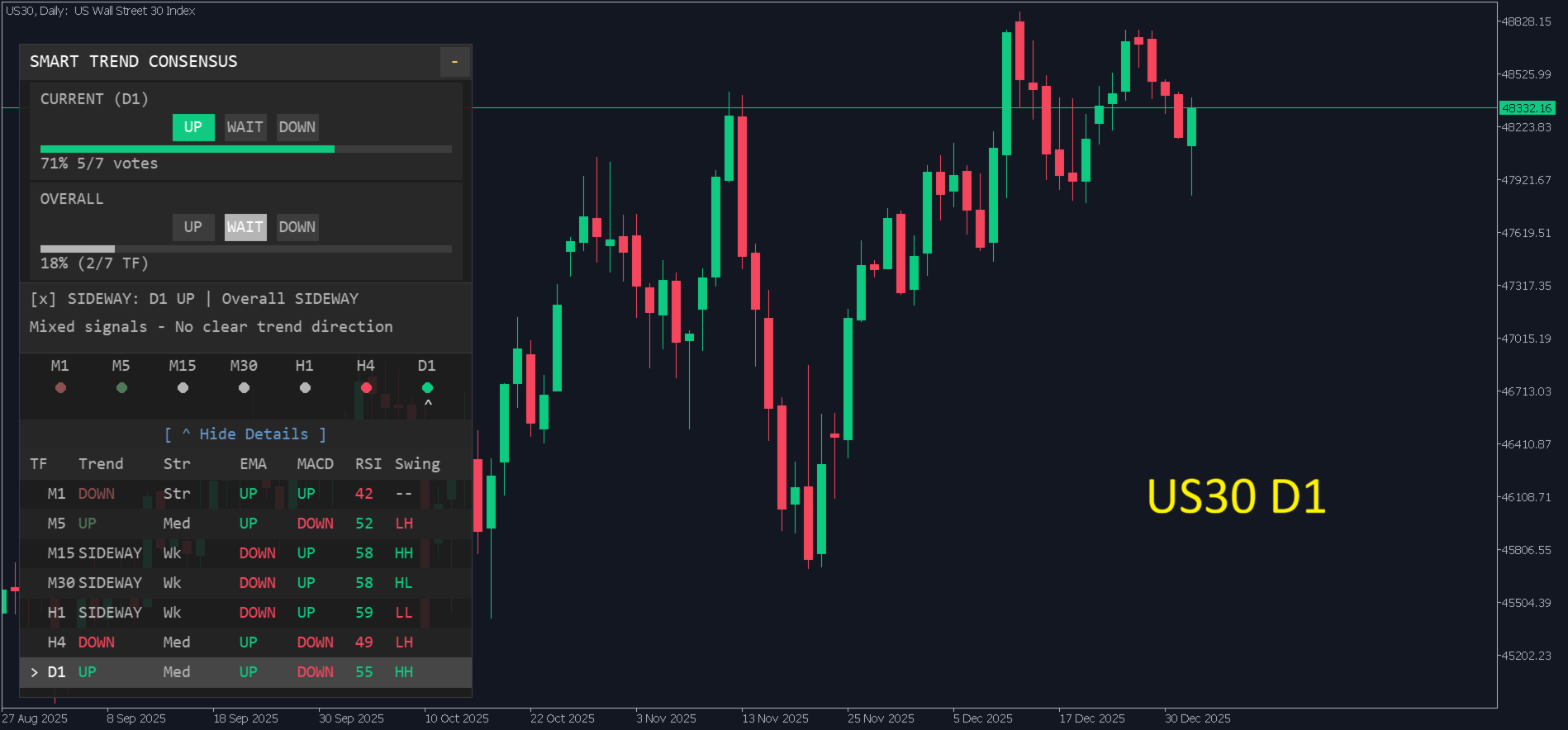The width and height of the screenshot is (1568, 730).
Task: Collapse details via Hide Details link
Action: pos(245,434)
